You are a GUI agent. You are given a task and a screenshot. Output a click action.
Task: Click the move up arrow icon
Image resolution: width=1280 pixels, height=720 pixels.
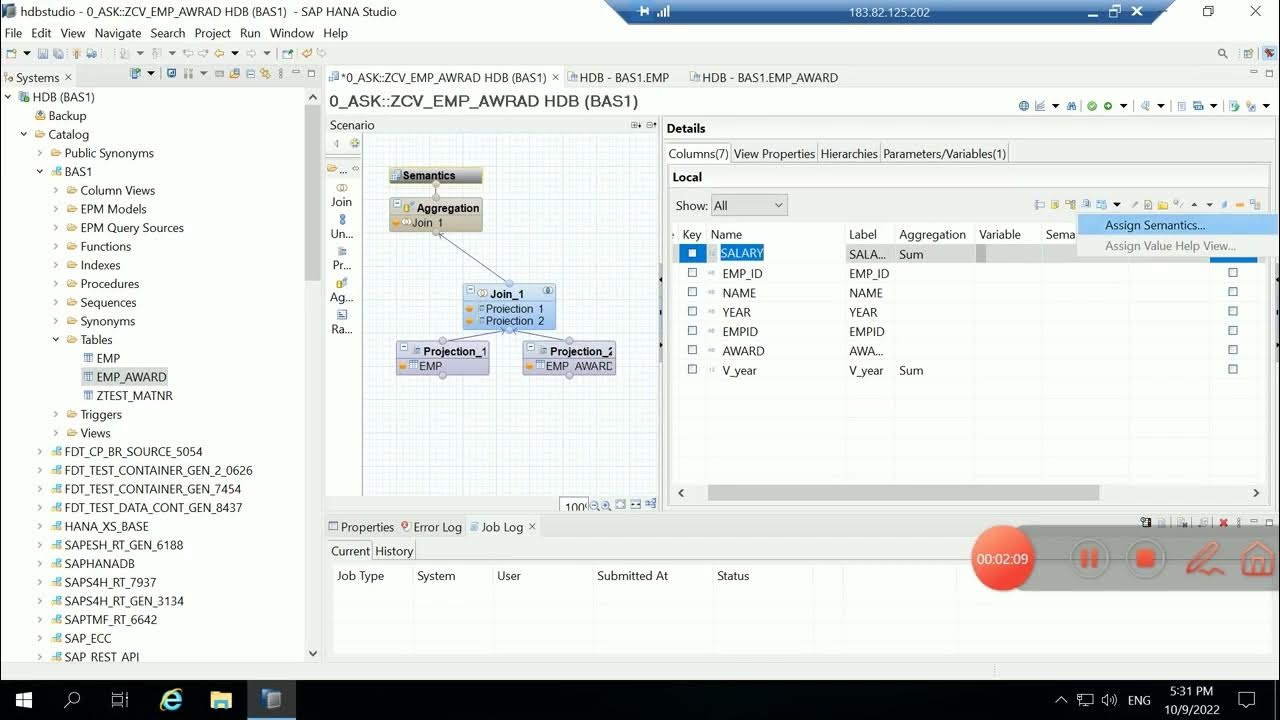tap(1194, 205)
